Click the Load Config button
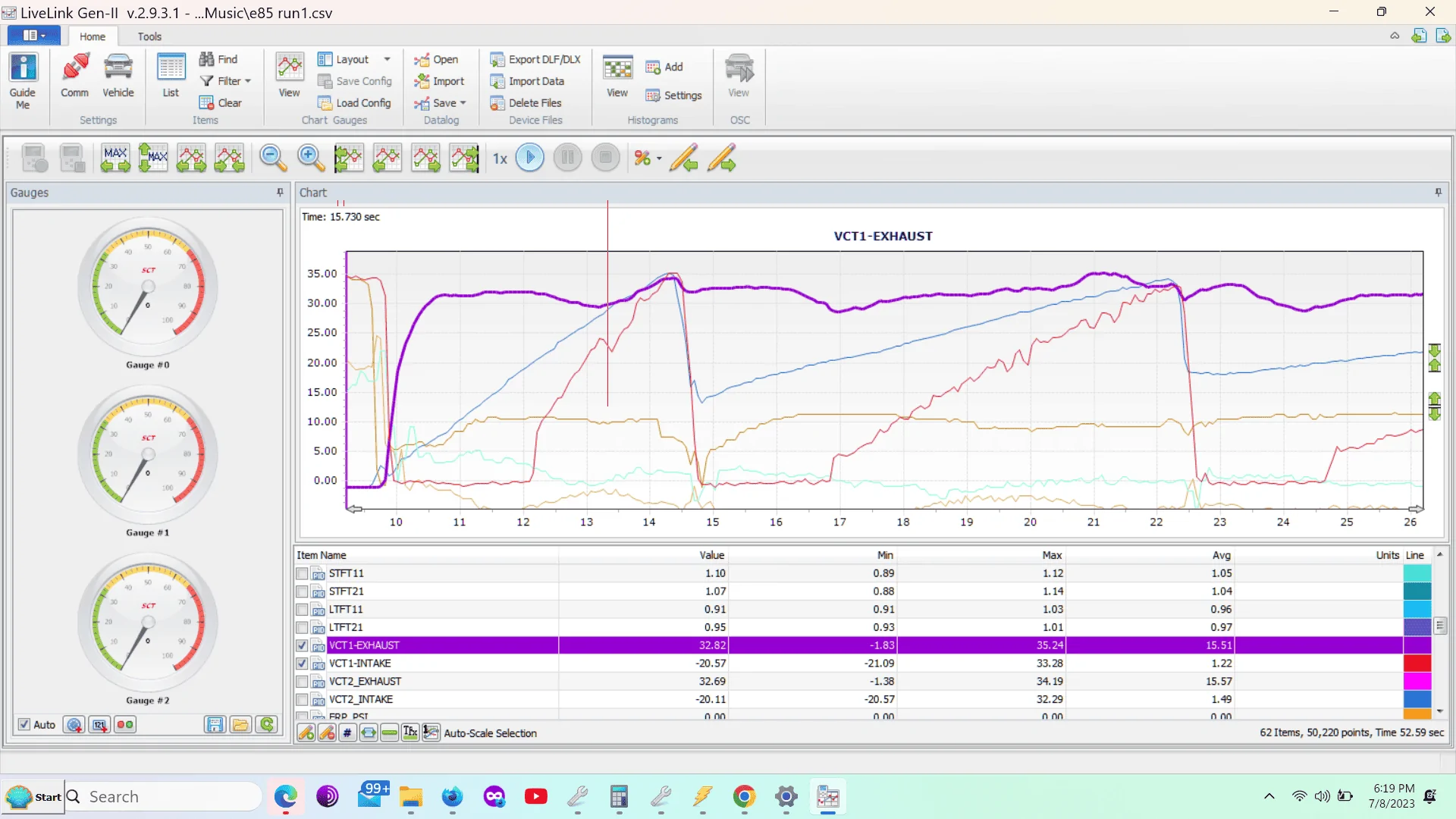Viewport: 1456px width, 819px height. pyautogui.click(x=354, y=103)
